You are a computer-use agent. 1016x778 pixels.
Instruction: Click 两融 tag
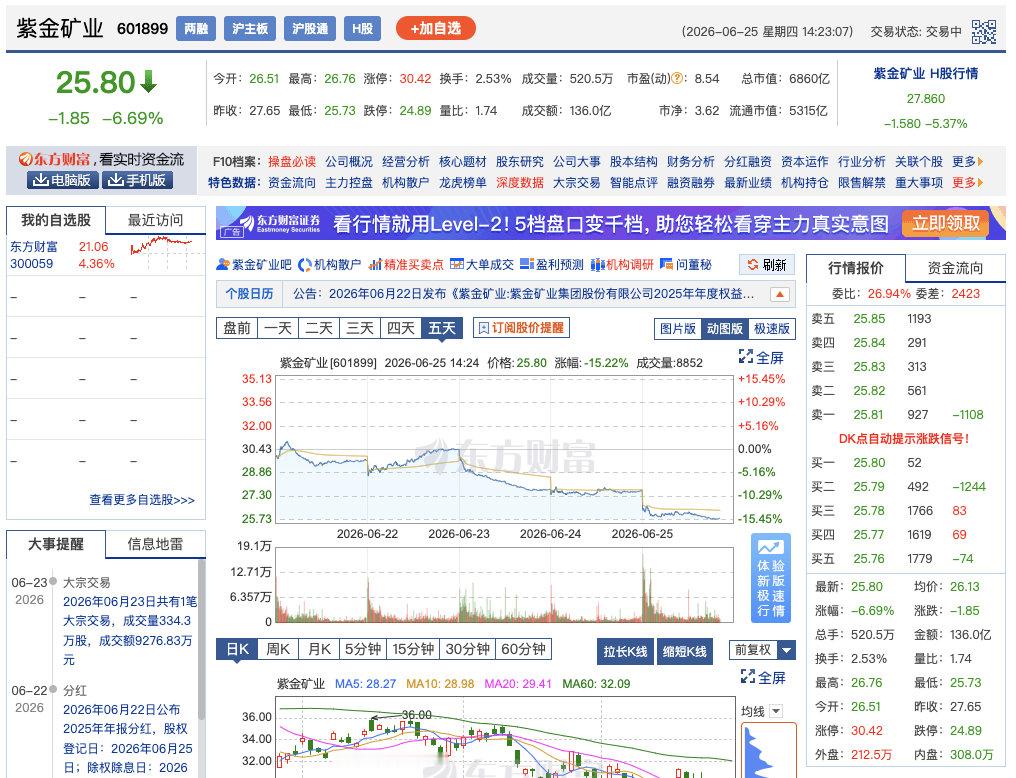[x=196, y=29]
